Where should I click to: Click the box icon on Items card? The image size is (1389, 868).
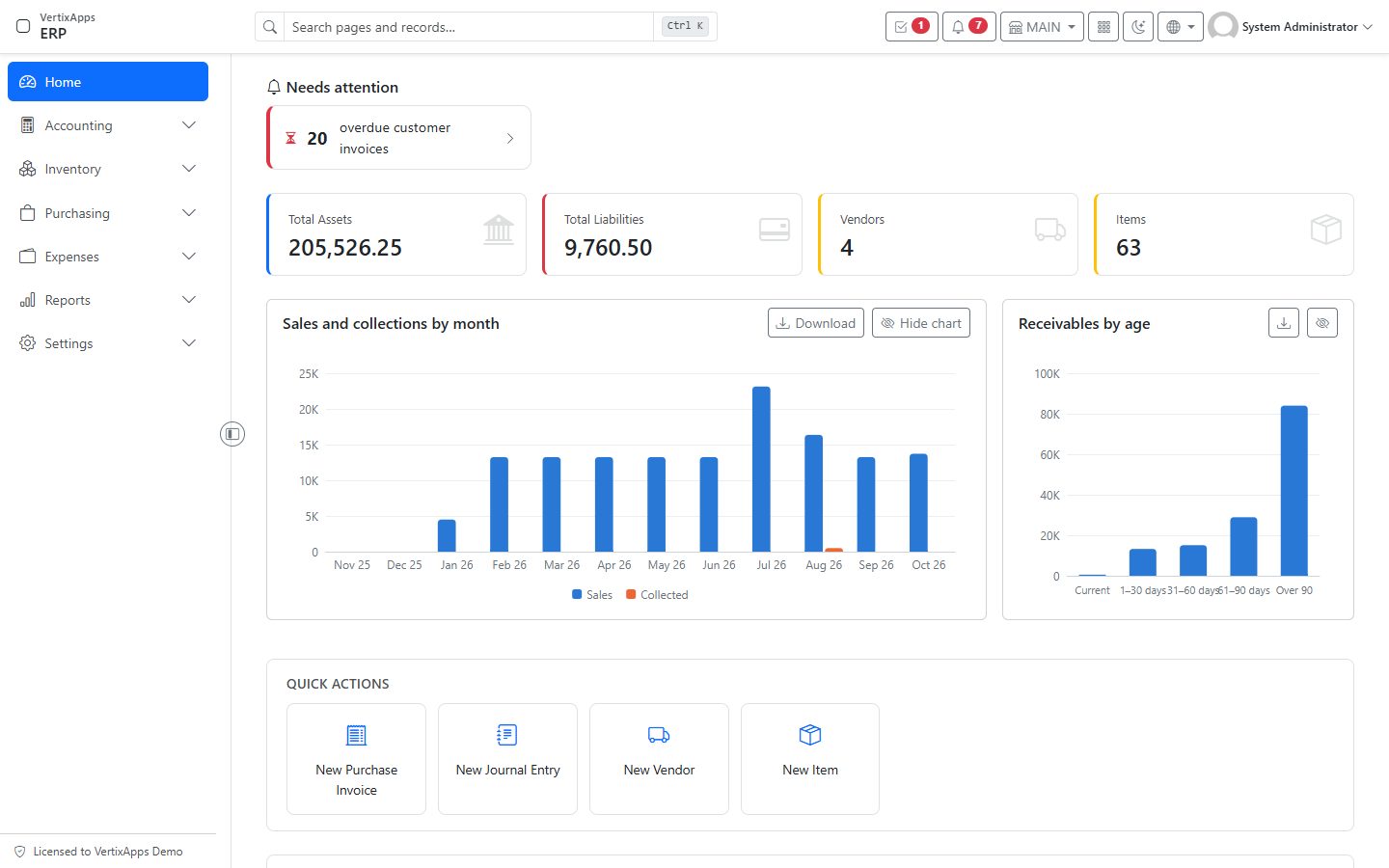tap(1326, 230)
